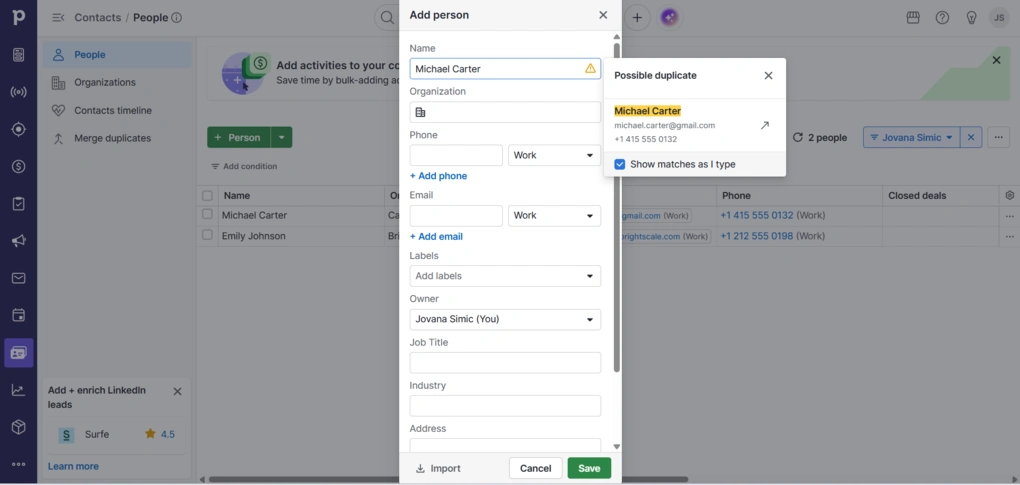Toggle the select-all checkbox in table header
This screenshot has width=1020, height=485.
(x=207, y=196)
